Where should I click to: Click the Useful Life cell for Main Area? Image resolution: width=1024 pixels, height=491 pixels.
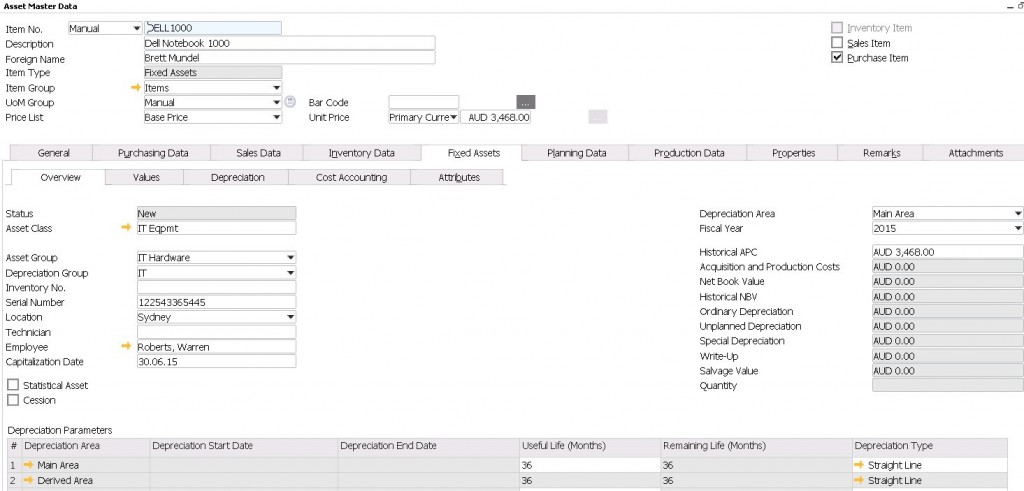pos(588,465)
